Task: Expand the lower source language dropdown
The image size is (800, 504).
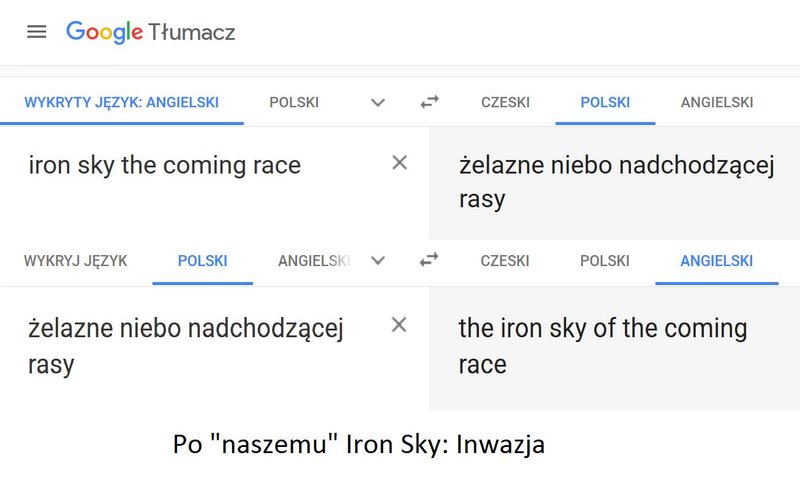Action: 378,261
